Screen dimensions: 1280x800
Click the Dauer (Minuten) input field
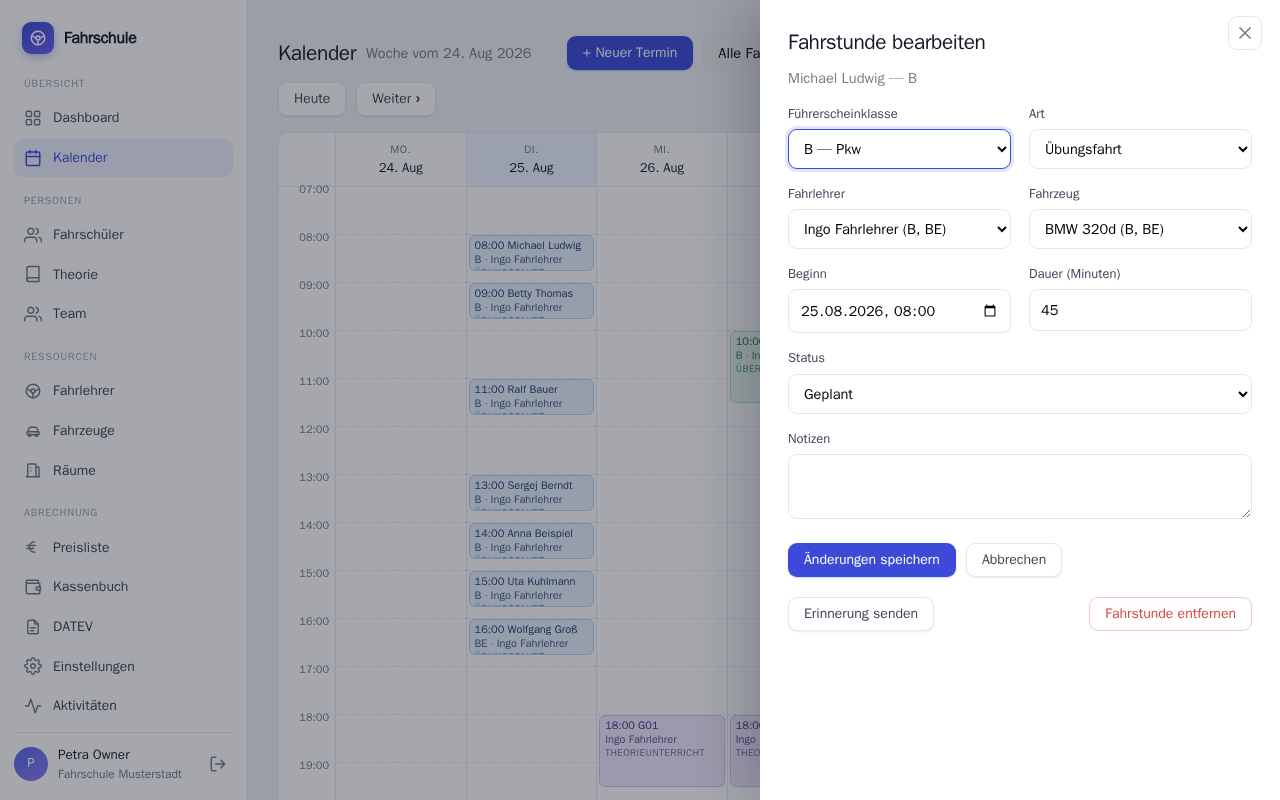[1140, 310]
